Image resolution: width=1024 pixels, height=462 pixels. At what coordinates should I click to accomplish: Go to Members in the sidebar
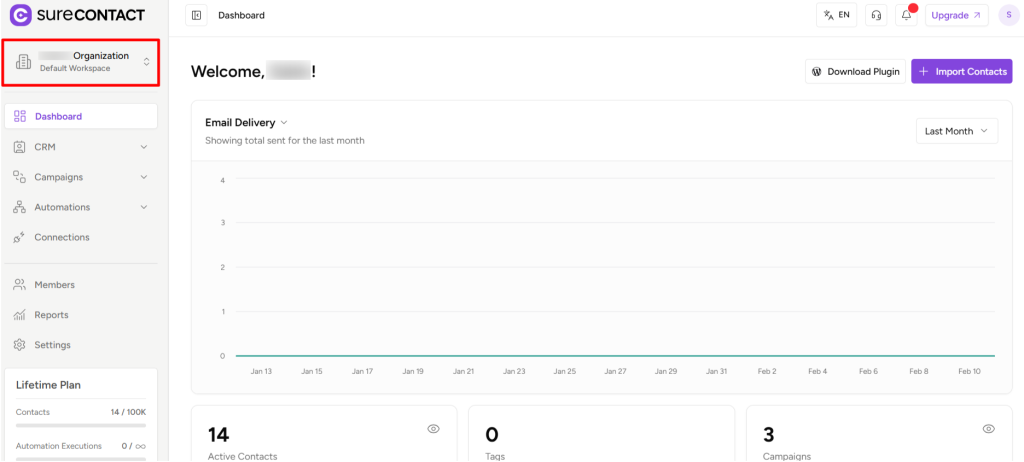click(54, 285)
